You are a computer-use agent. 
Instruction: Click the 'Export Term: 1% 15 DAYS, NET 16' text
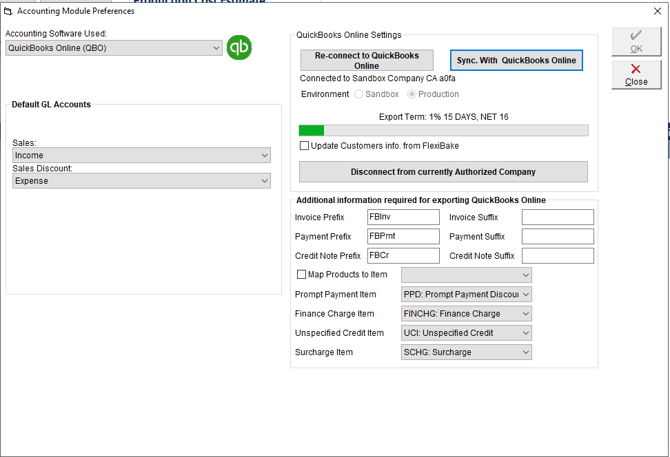click(x=444, y=117)
